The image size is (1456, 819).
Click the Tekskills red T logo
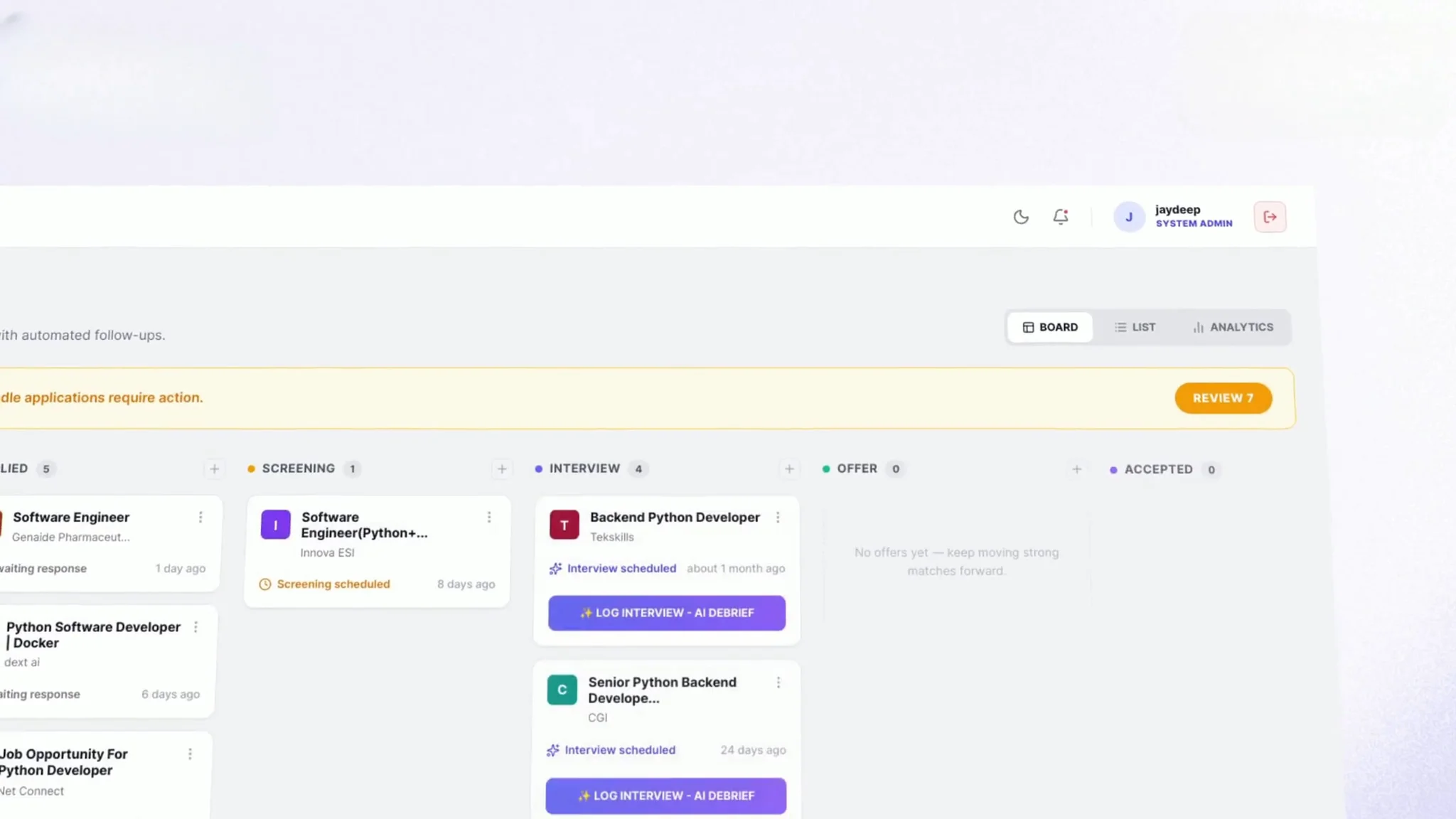[x=564, y=525]
